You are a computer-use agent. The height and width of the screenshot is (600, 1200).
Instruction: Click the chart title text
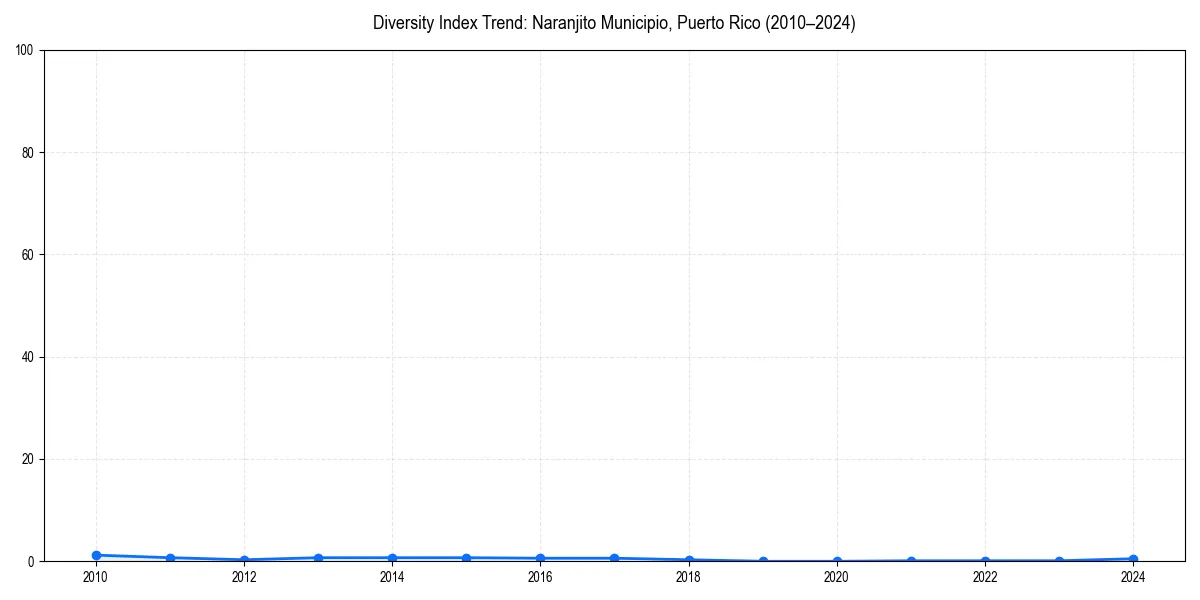click(x=614, y=22)
